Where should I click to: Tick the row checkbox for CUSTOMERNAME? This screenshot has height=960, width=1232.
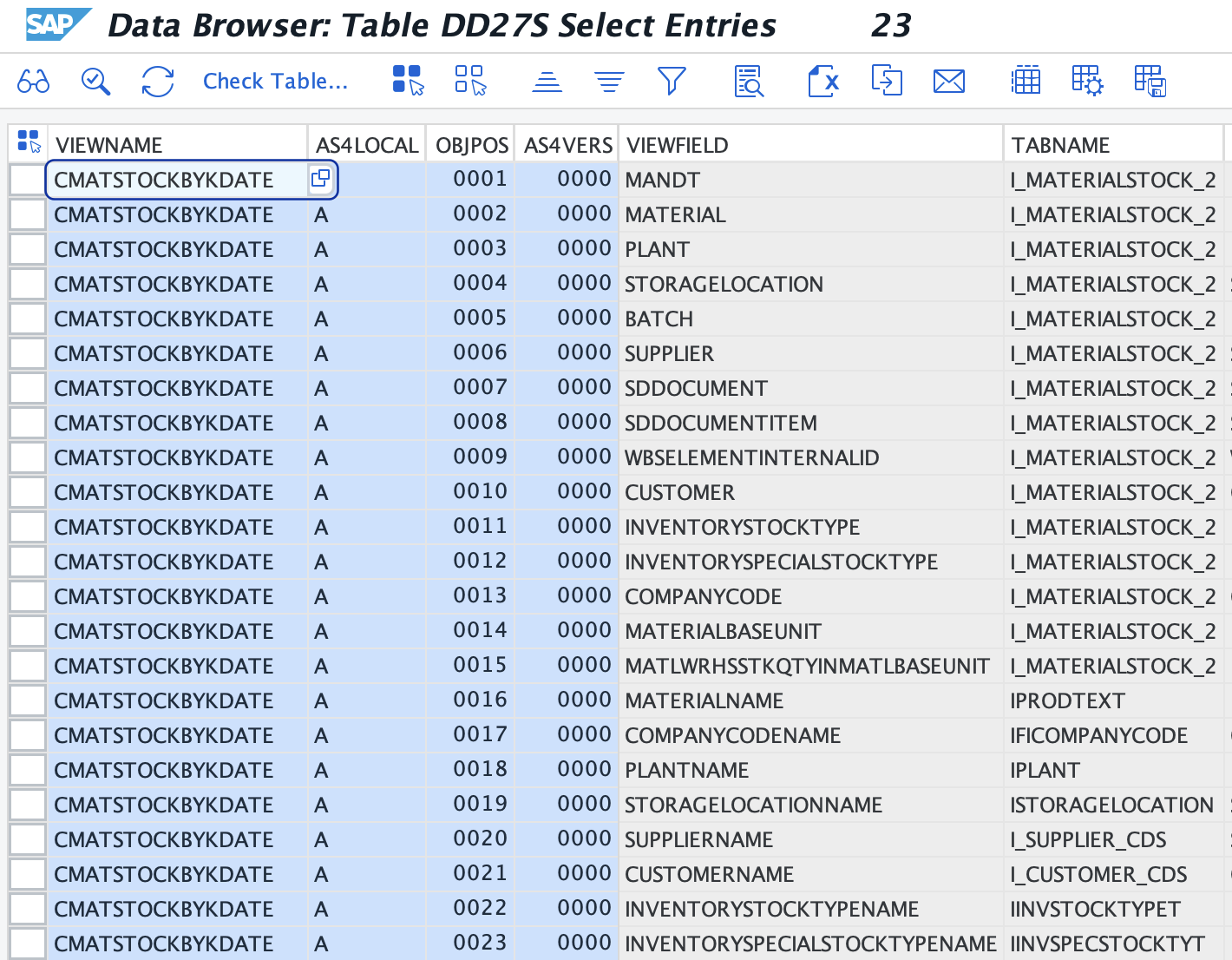click(28, 874)
